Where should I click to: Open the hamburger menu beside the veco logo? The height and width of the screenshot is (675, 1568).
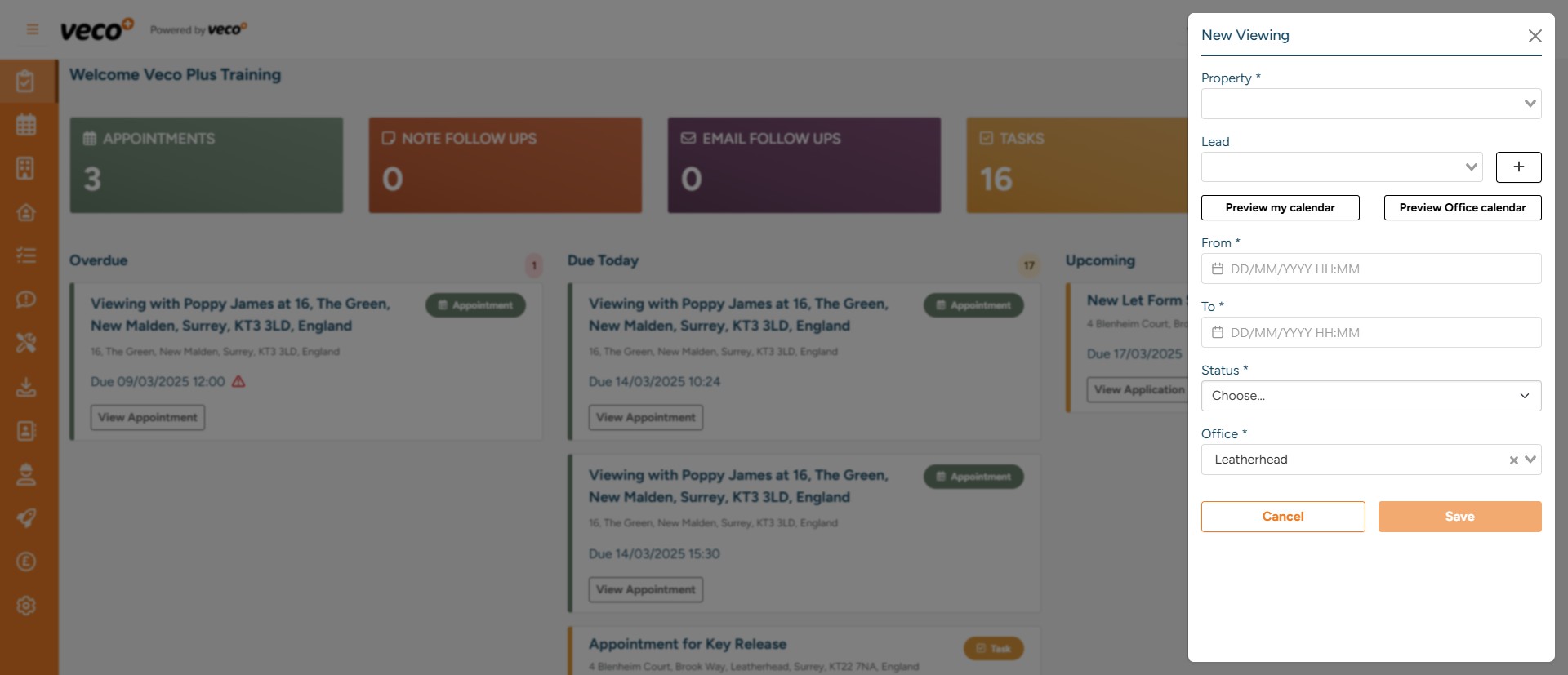33,29
